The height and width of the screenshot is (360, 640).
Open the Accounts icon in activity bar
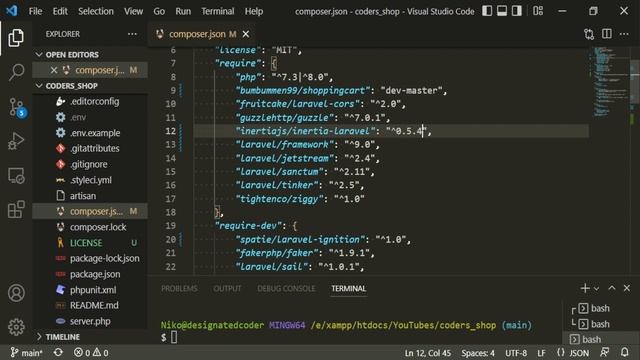16,293
